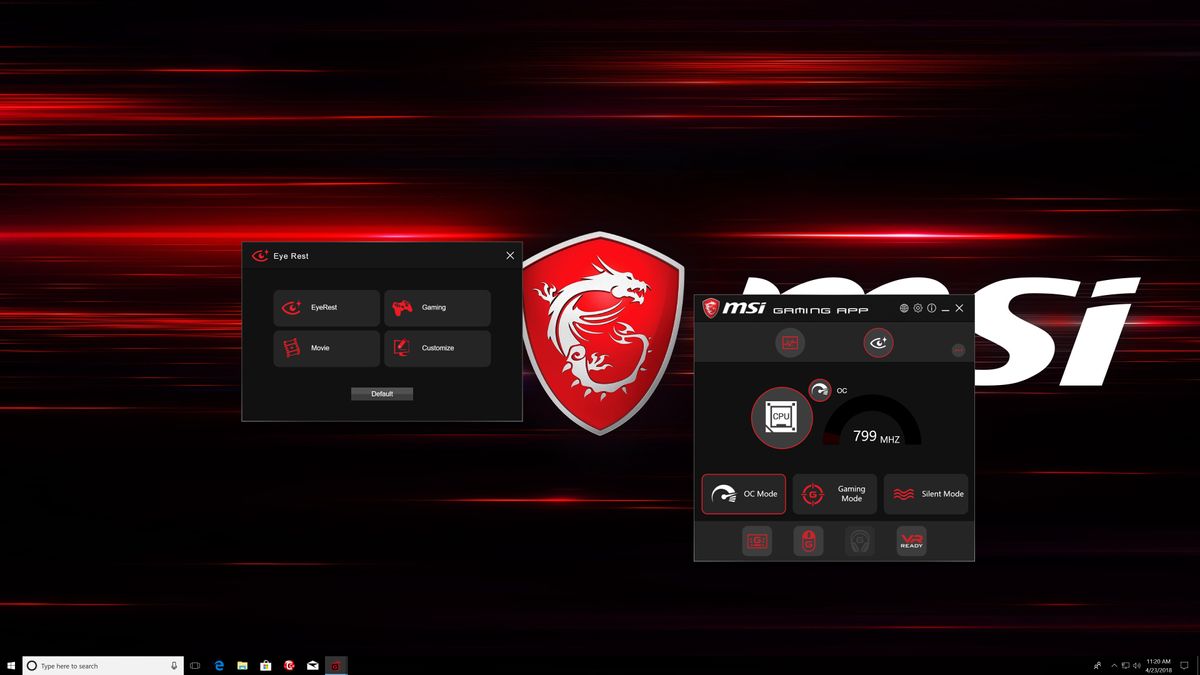The image size is (1200, 675).
Task: Select the Gaming preset in Eye Rest window
Action: pos(437,308)
